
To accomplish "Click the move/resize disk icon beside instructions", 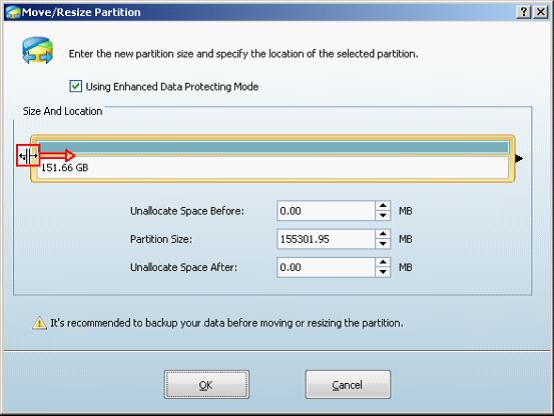I will tap(37, 51).
